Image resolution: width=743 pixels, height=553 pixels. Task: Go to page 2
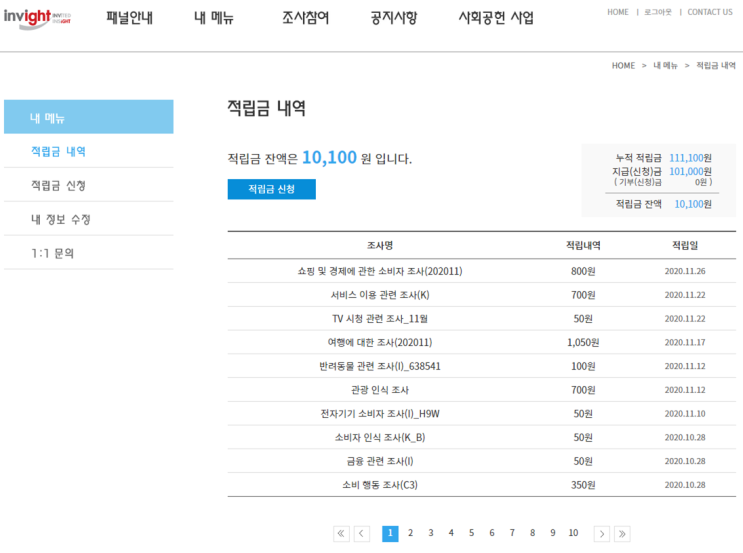coord(410,533)
